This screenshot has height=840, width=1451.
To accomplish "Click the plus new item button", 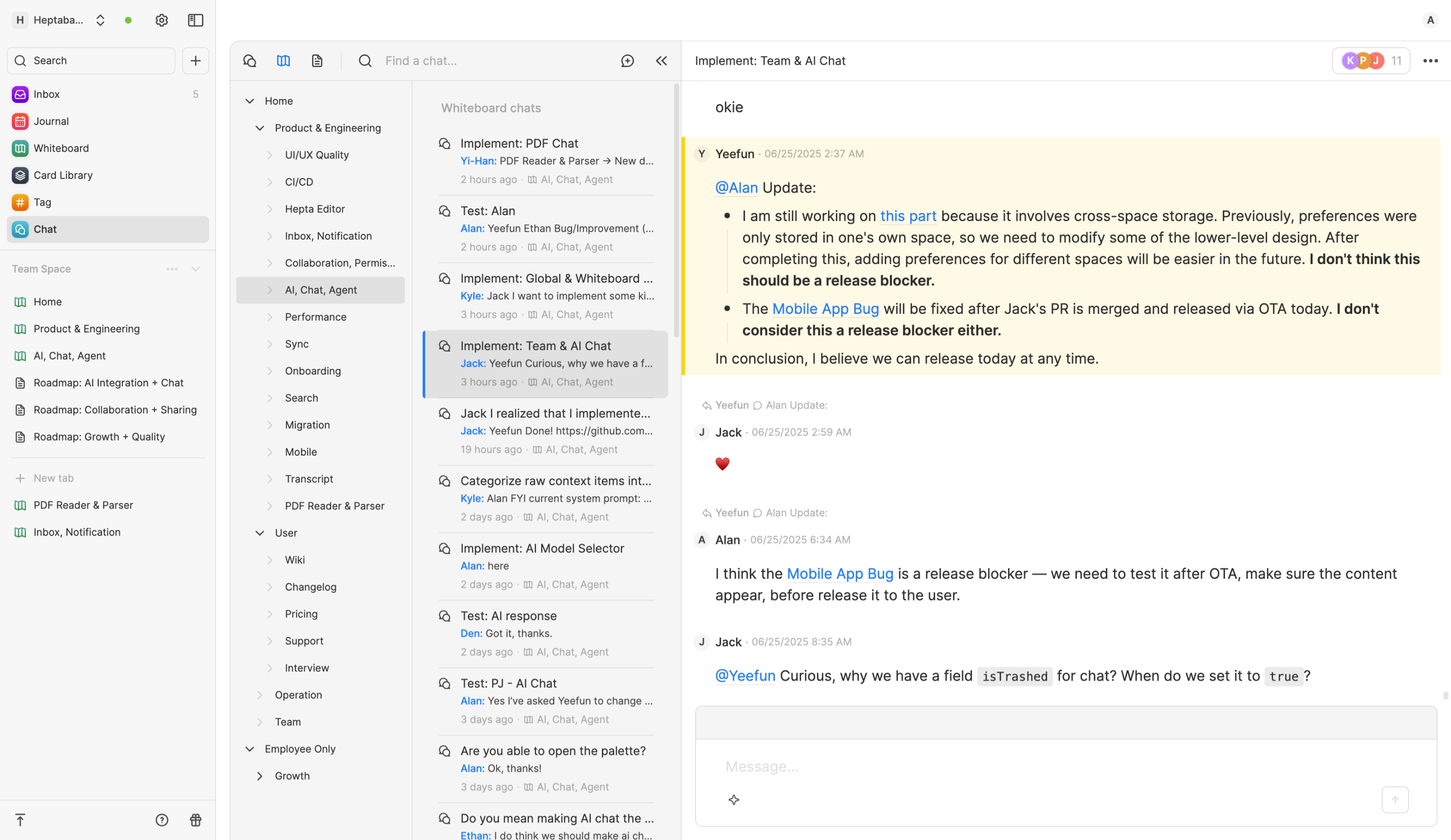I will (196, 60).
